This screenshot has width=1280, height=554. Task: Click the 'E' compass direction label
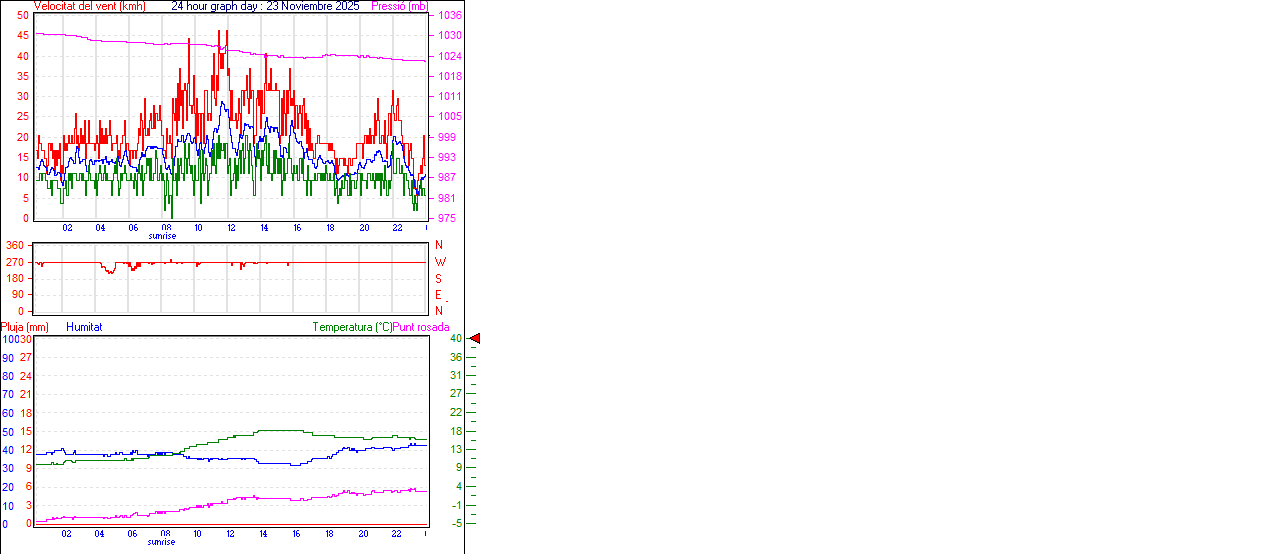[438, 295]
